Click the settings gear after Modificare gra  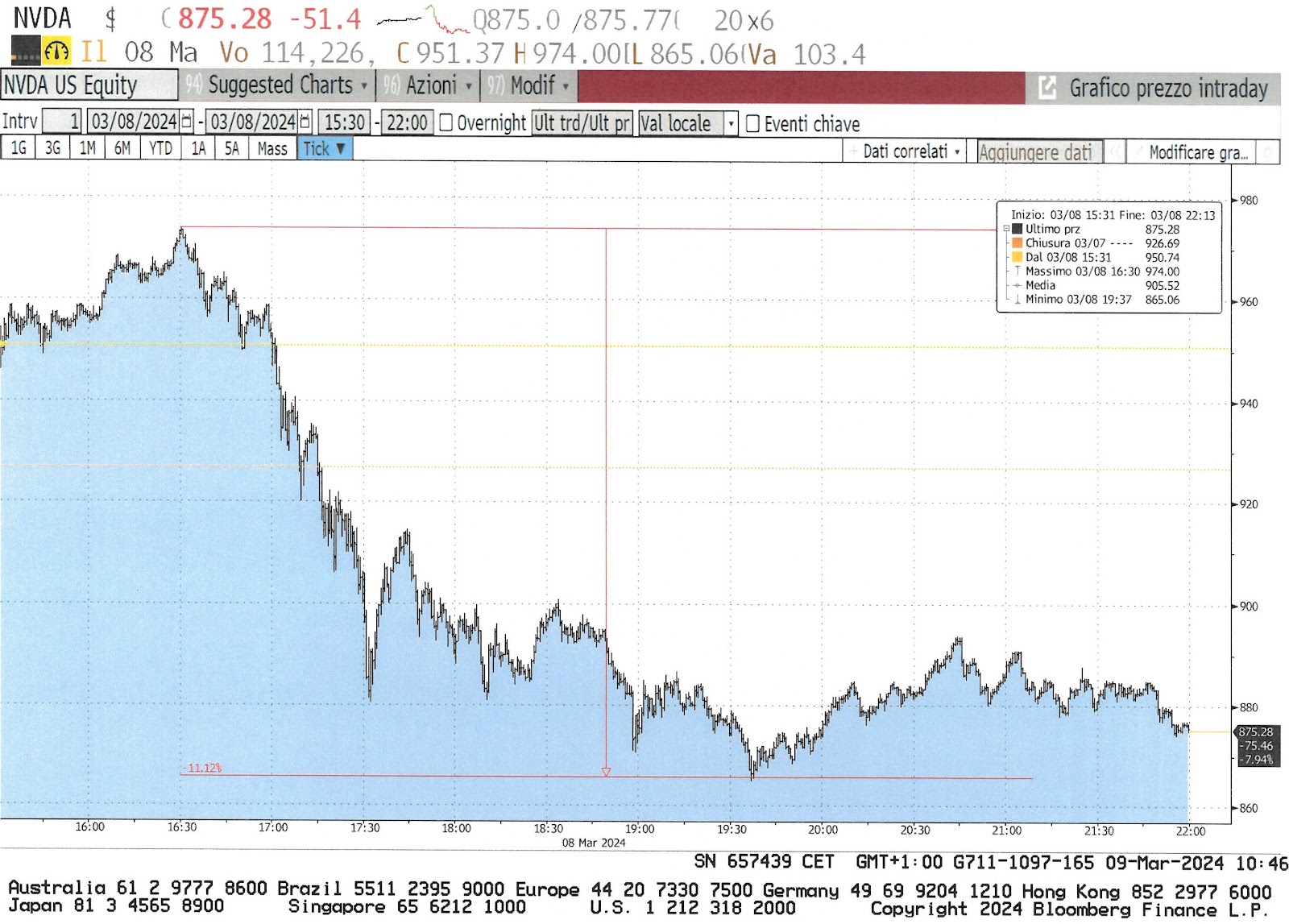(x=1268, y=151)
